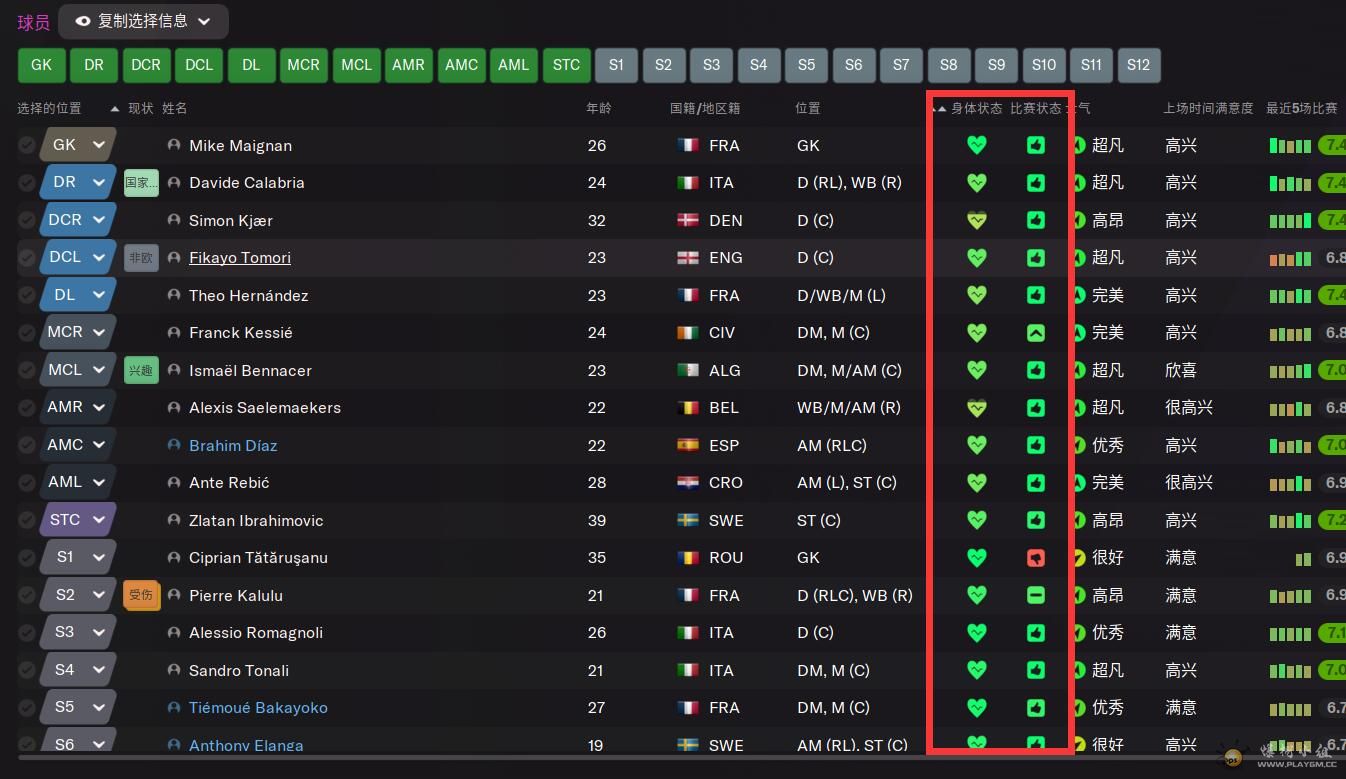Select the AMC position filter tab

coord(461,65)
